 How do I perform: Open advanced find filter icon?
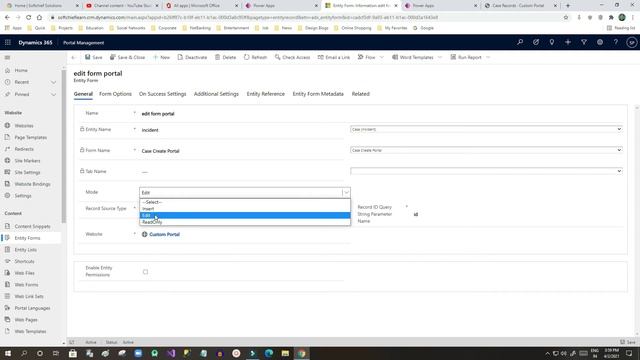click(x=584, y=42)
